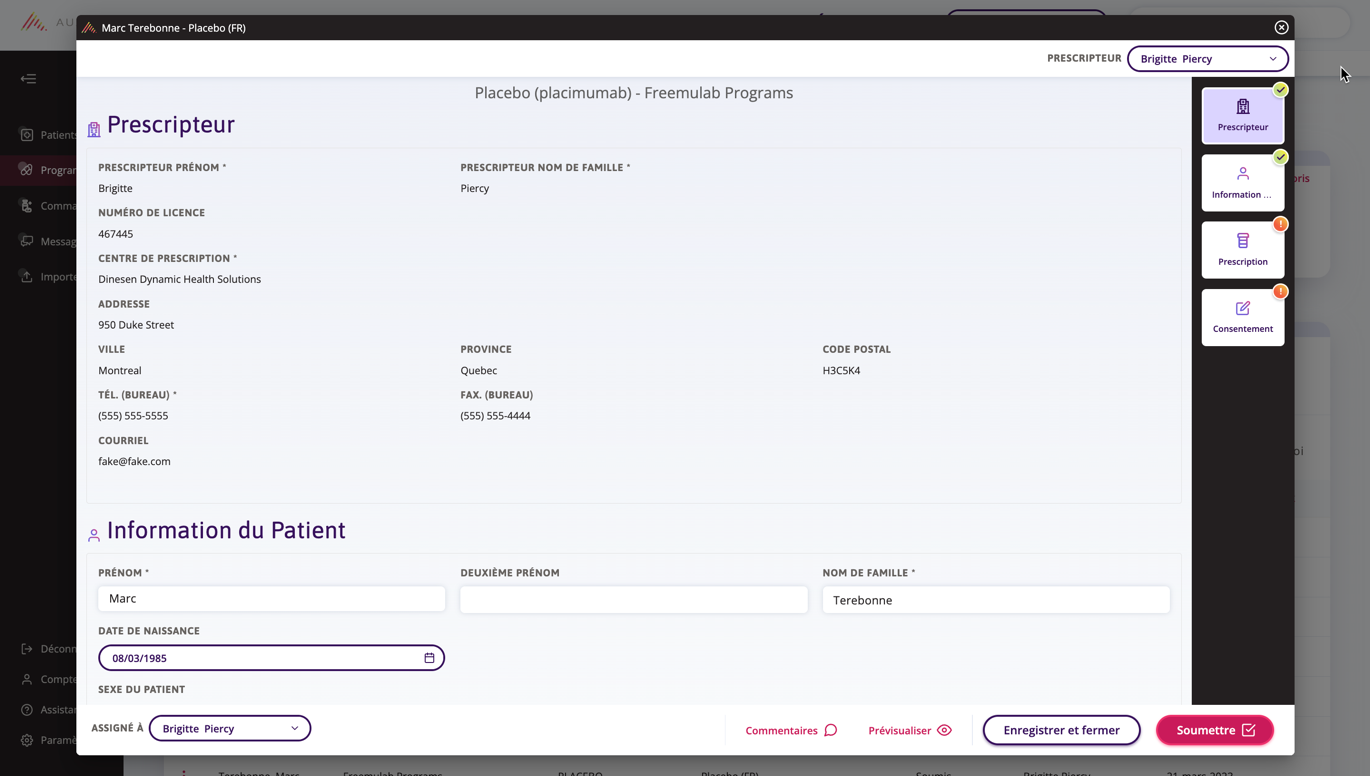This screenshot has height=776, width=1370.
Task: Open the Assigné à dropdown
Action: [x=230, y=729]
